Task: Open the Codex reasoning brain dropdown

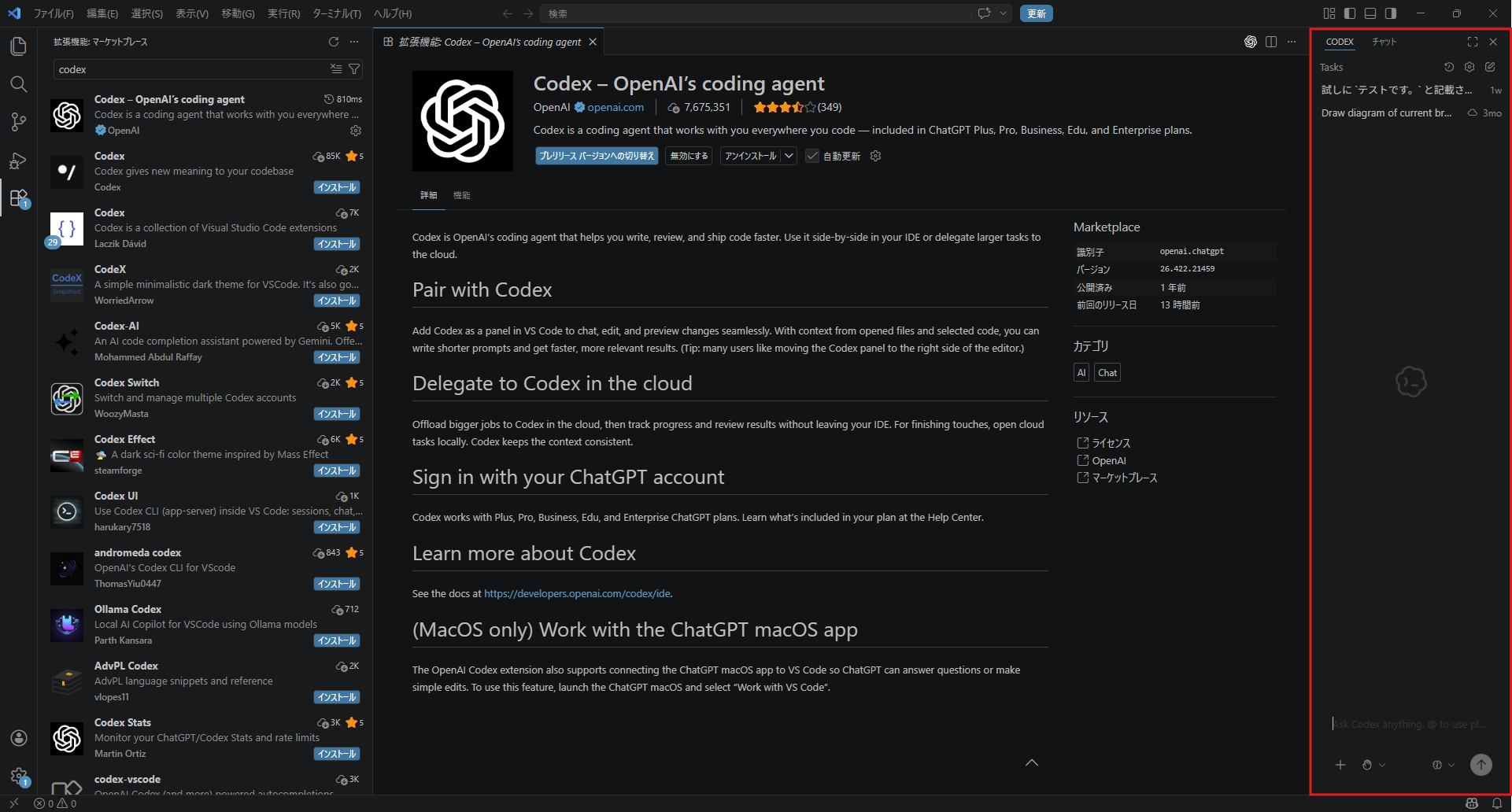Action: tap(1443, 765)
